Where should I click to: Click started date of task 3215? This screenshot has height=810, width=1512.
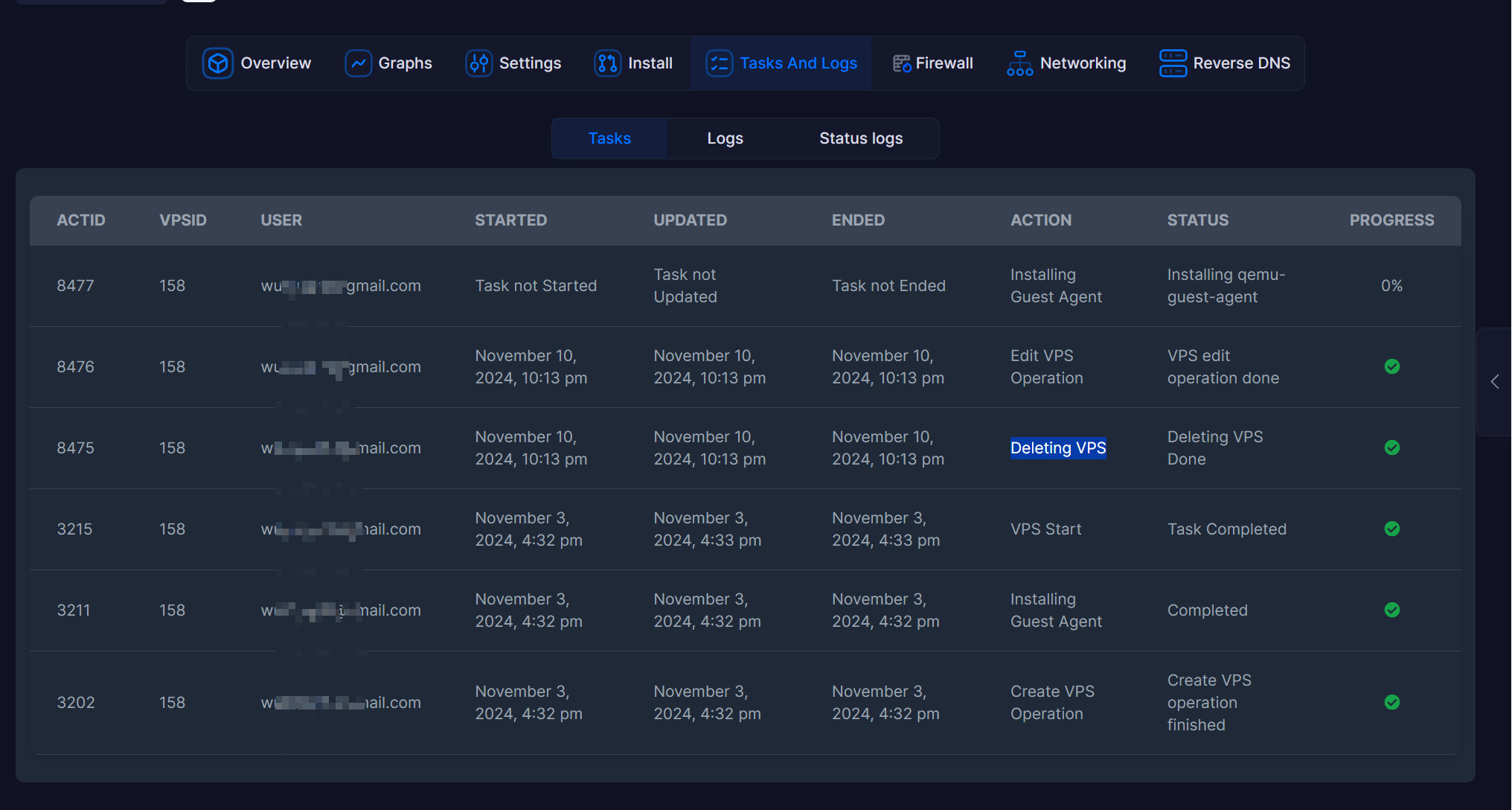[528, 529]
